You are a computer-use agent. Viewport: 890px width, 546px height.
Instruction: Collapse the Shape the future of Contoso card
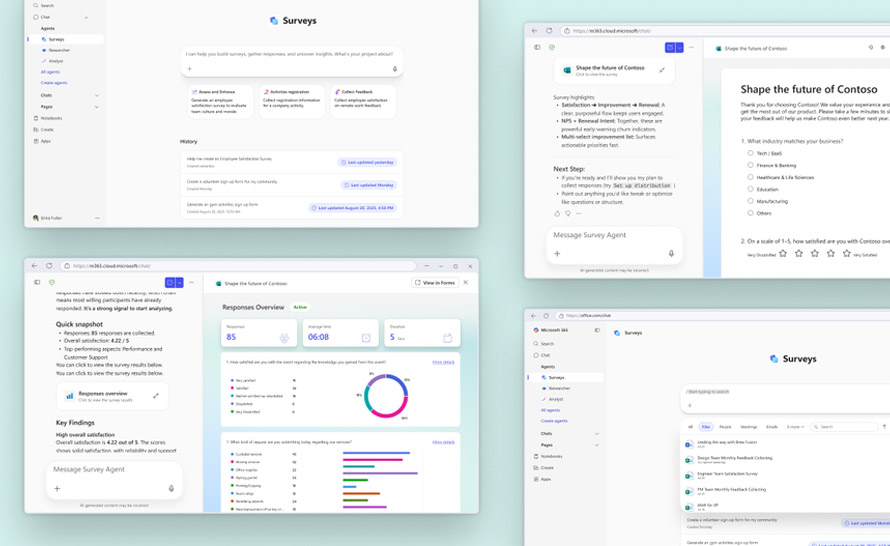662,70
